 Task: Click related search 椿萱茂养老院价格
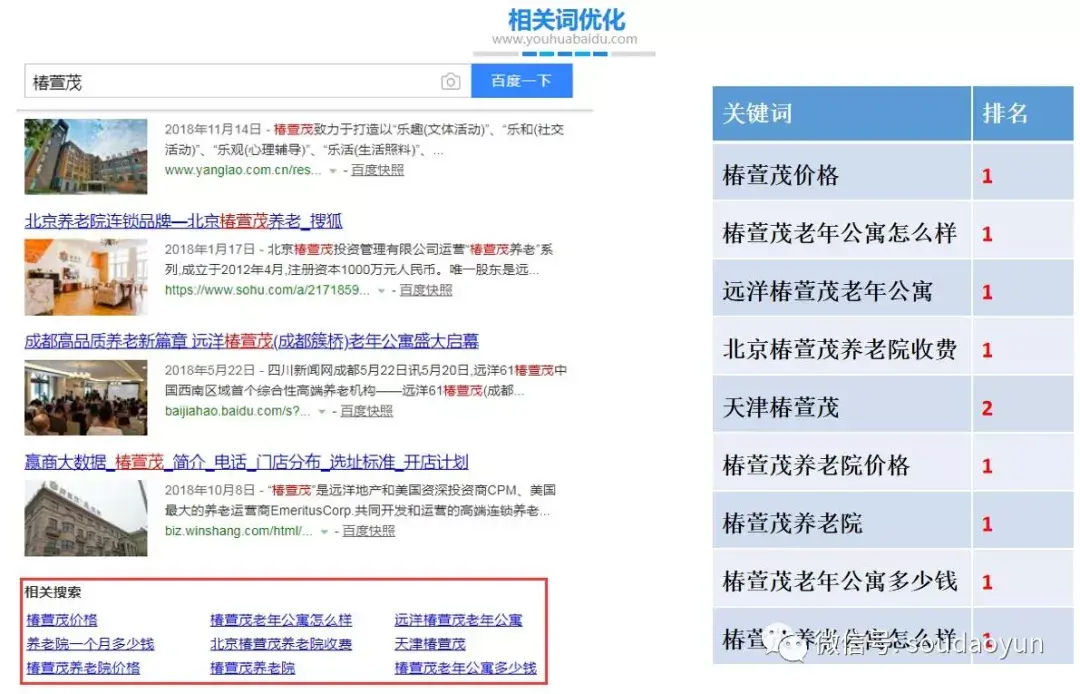tap(83, 668)
